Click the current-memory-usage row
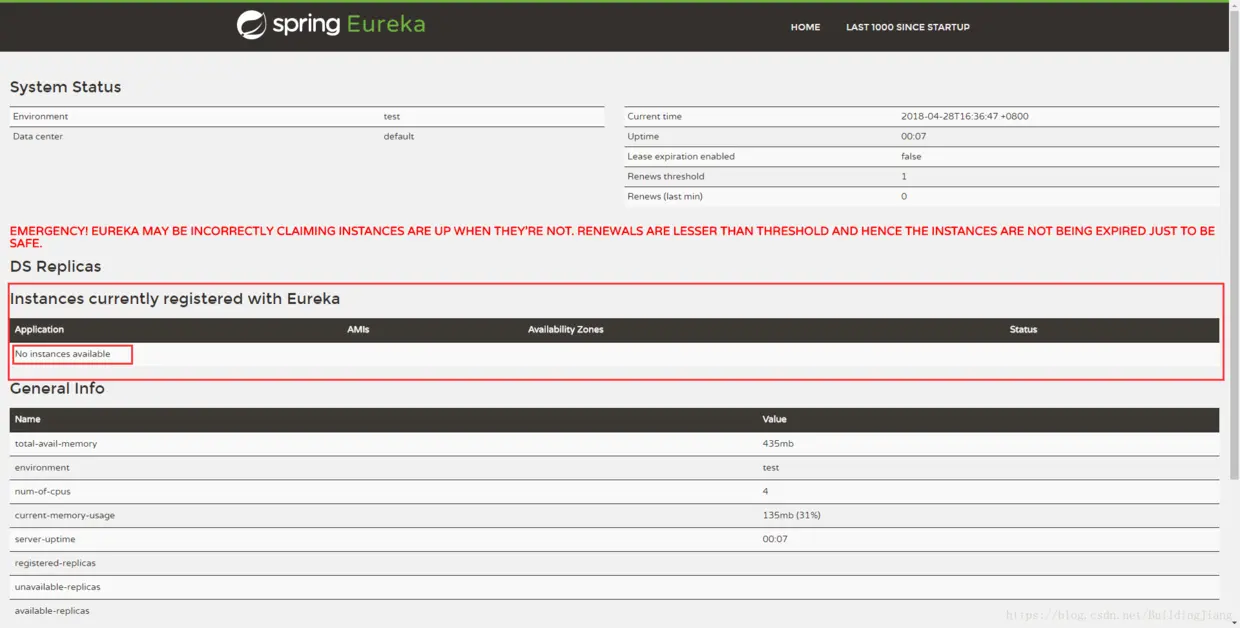Viewport: 1240px width, 628px height. 614,515
